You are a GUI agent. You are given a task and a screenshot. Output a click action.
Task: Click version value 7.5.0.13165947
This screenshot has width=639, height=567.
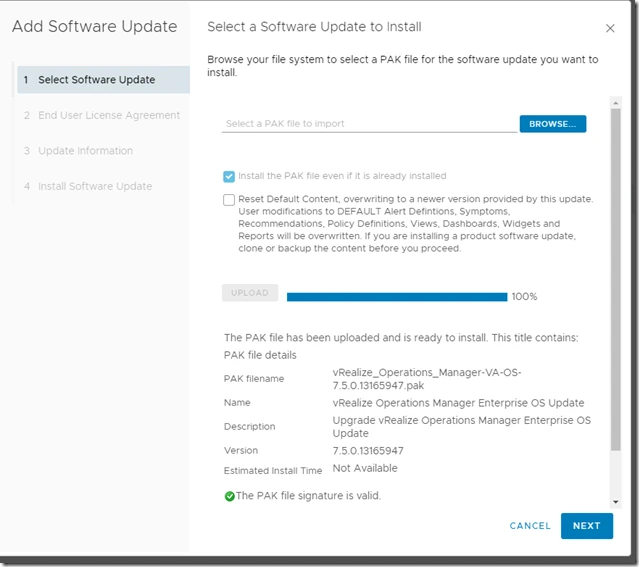[368, 451]
